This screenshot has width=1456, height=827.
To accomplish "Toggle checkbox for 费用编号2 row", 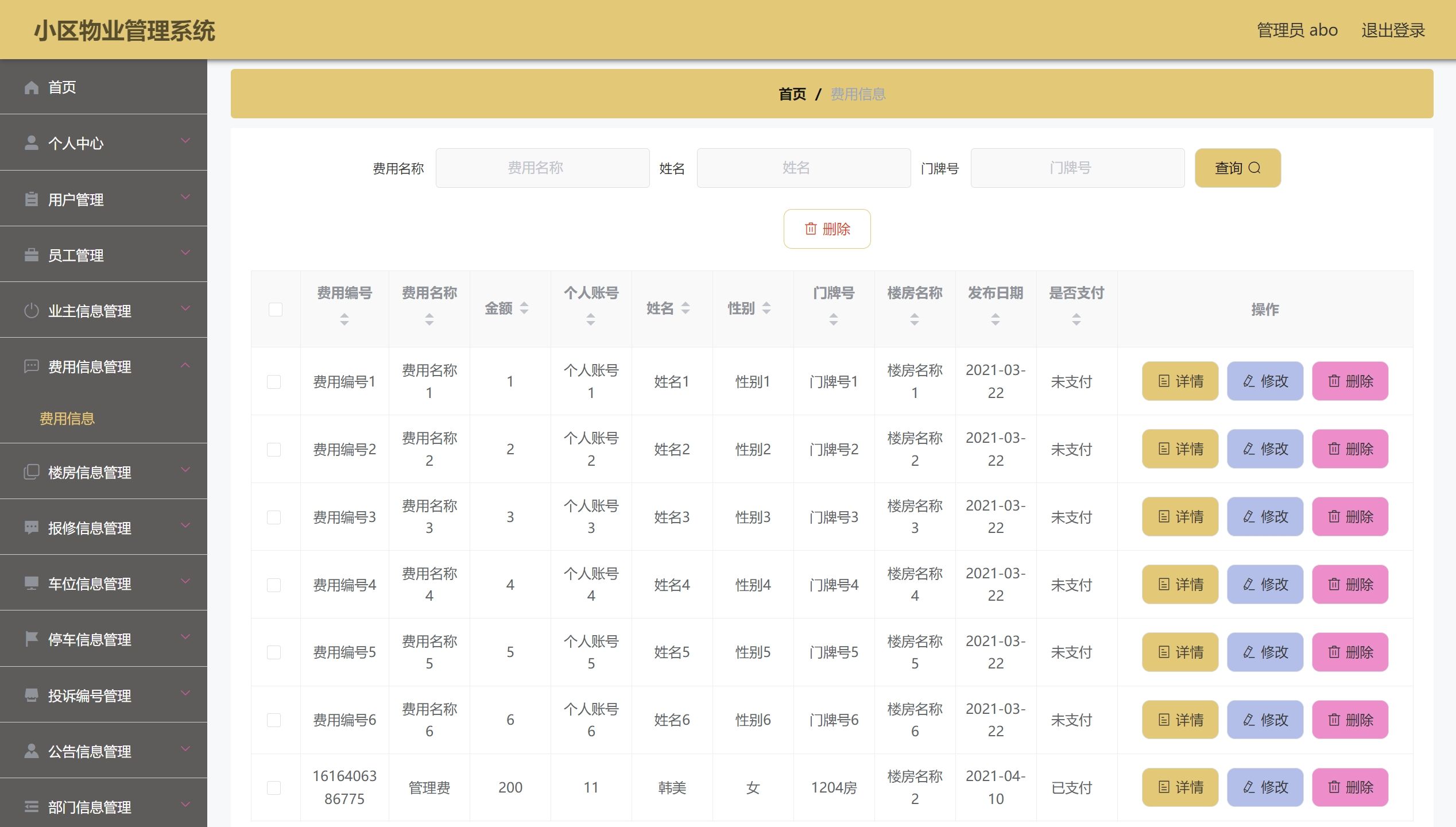I will click(x=277, y=448).
